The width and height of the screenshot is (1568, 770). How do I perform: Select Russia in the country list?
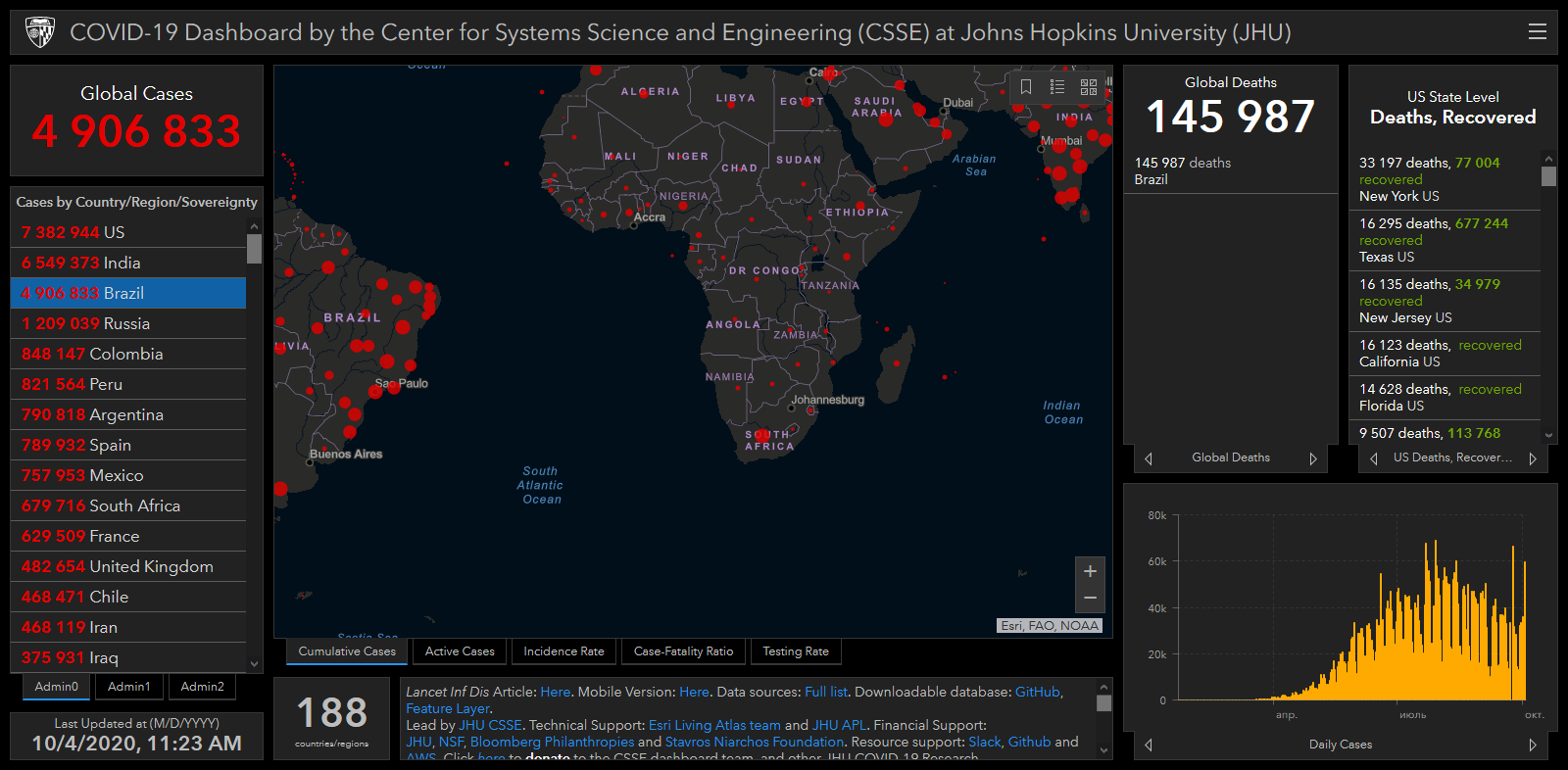coord(128,323)
